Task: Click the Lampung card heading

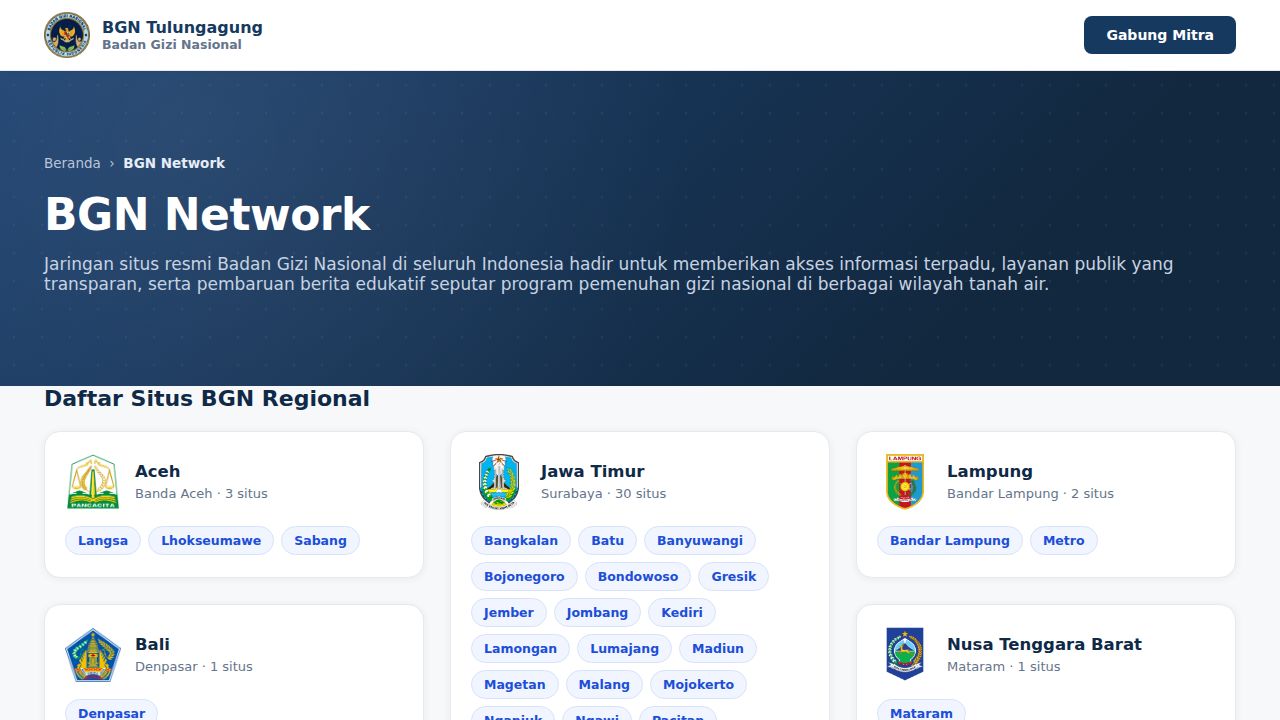Action: (990, 471)
